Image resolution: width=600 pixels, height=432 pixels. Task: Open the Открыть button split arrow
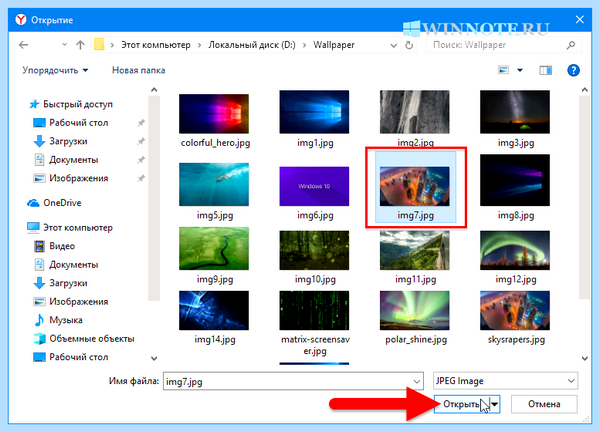click(495, 404)
